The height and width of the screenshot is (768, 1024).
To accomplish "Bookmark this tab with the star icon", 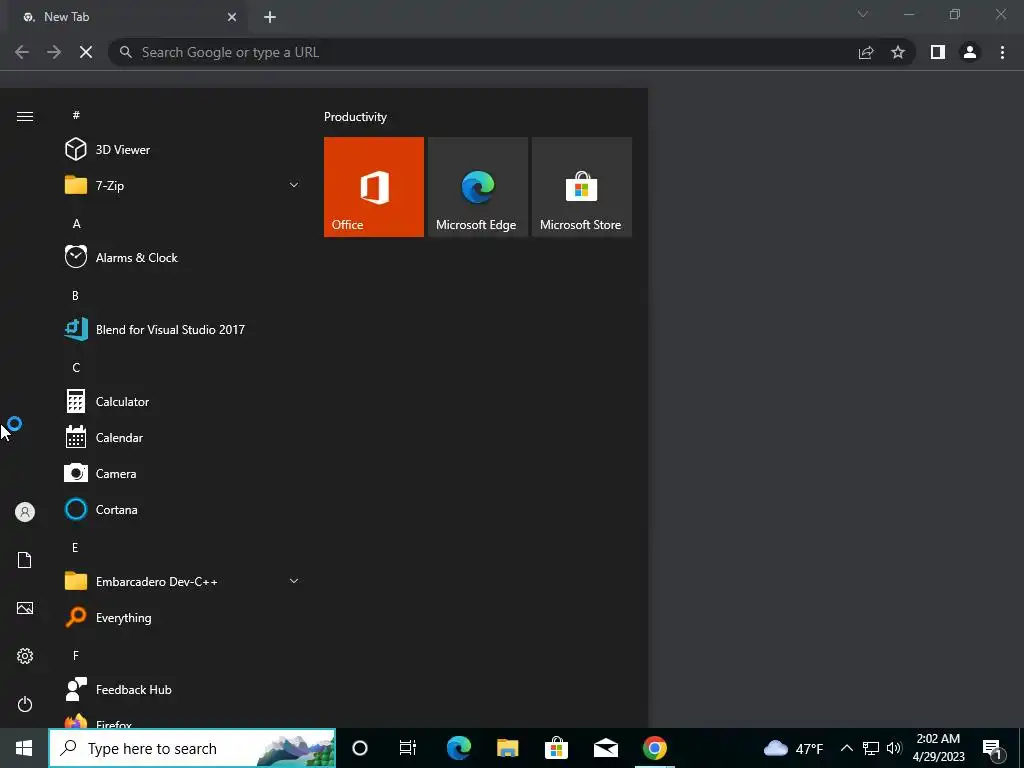I will click(x=898, y=52).
